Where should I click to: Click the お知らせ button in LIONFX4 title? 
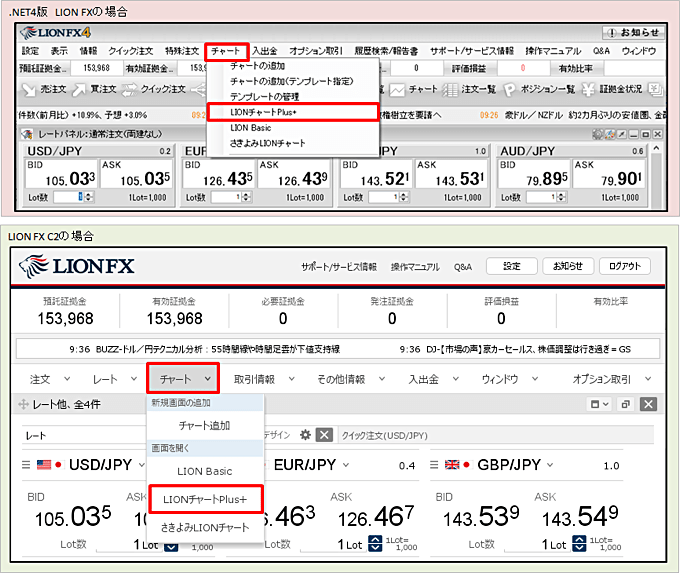point(633,33)
